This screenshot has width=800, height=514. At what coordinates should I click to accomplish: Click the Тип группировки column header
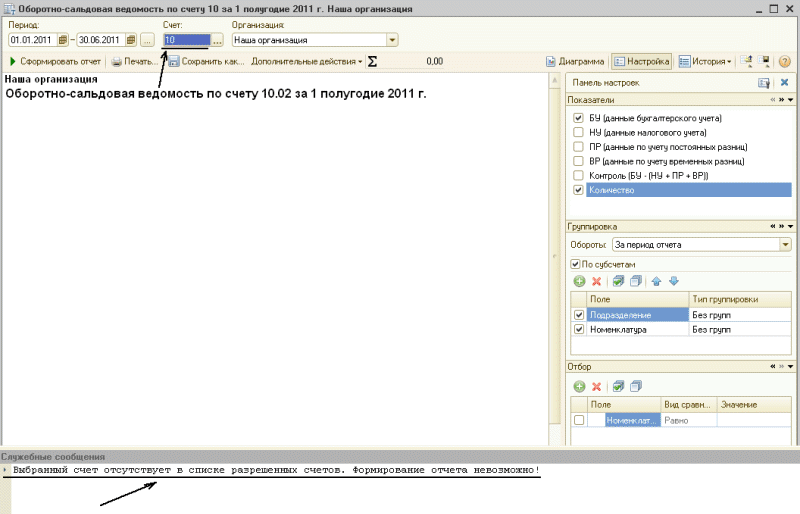point(740,299)
